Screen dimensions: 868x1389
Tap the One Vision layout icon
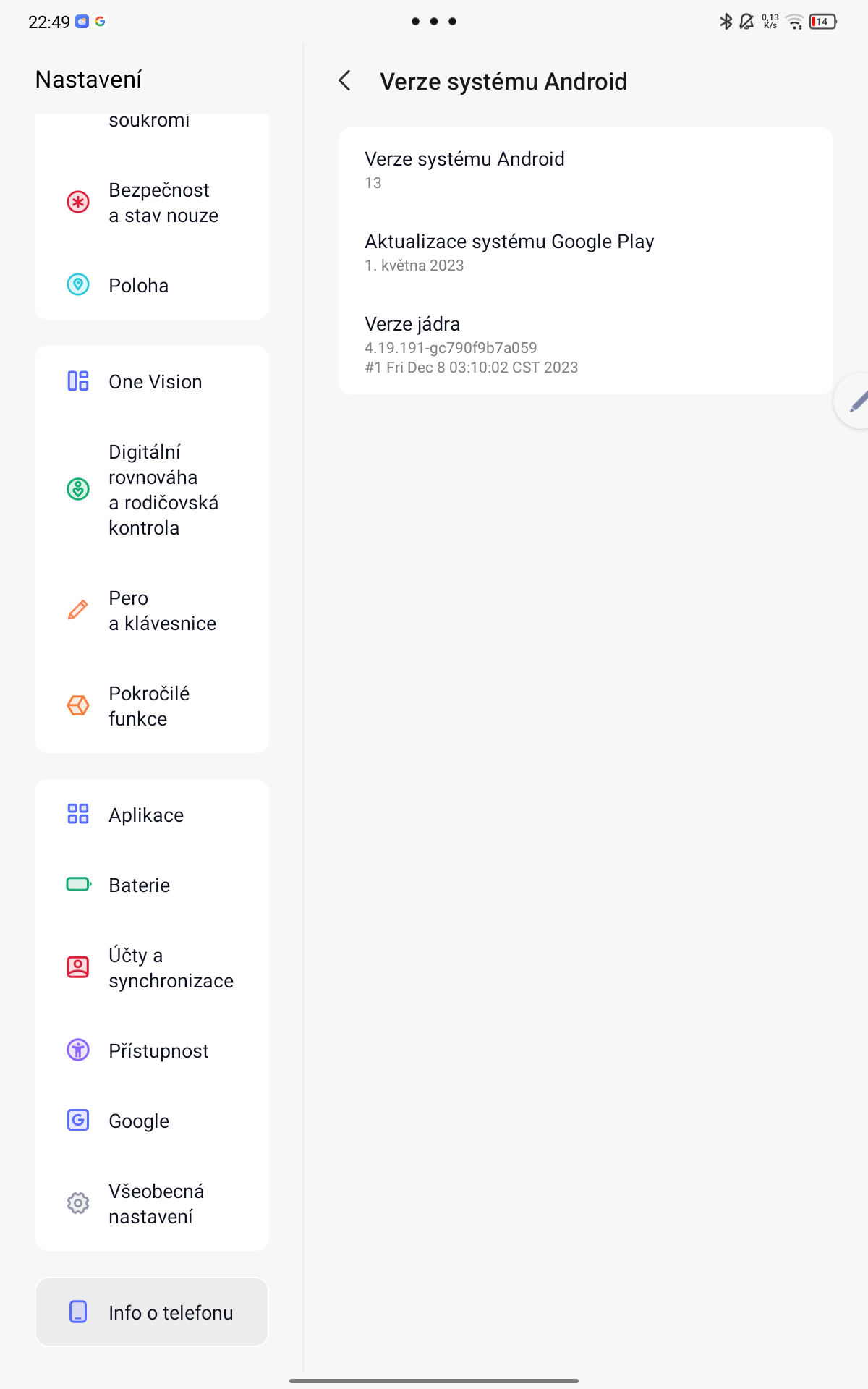pos(78,381)
